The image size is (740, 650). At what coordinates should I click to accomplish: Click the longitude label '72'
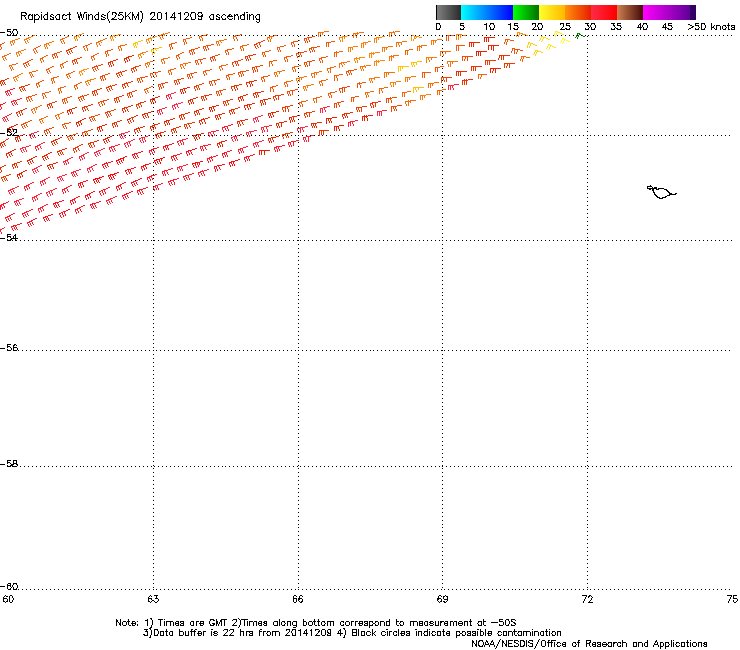(587, 599)
